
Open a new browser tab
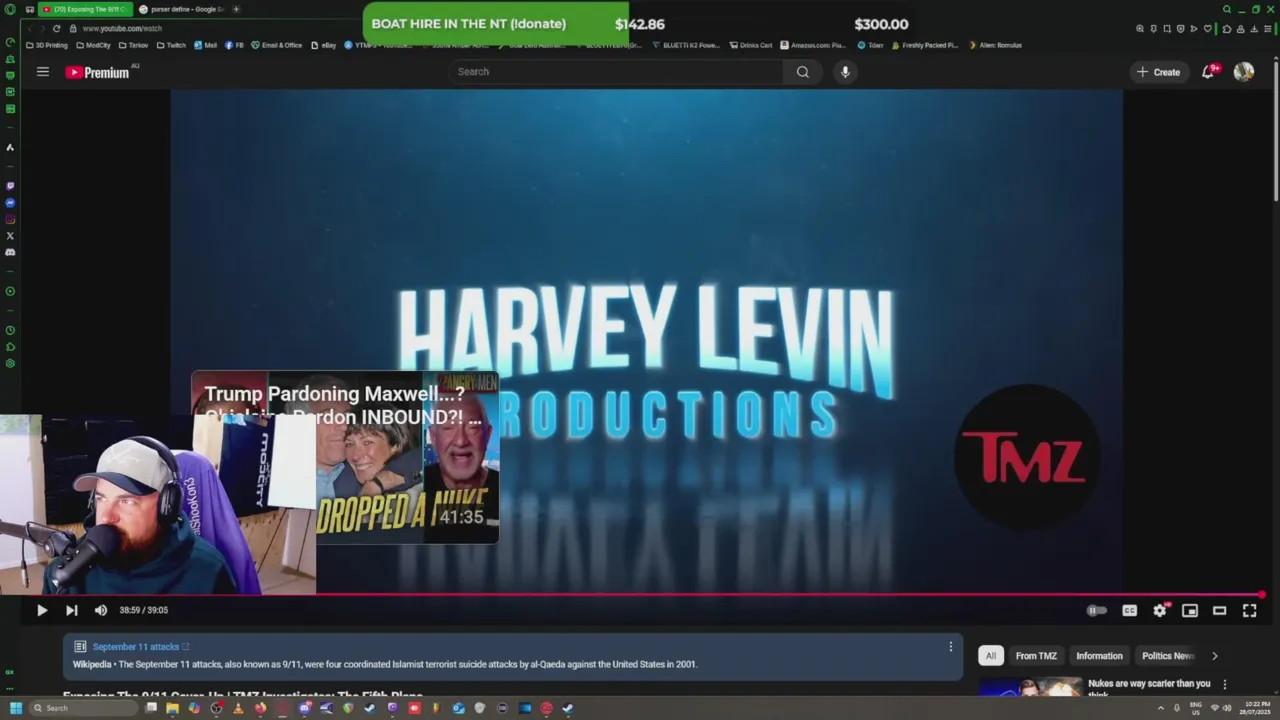236,9
